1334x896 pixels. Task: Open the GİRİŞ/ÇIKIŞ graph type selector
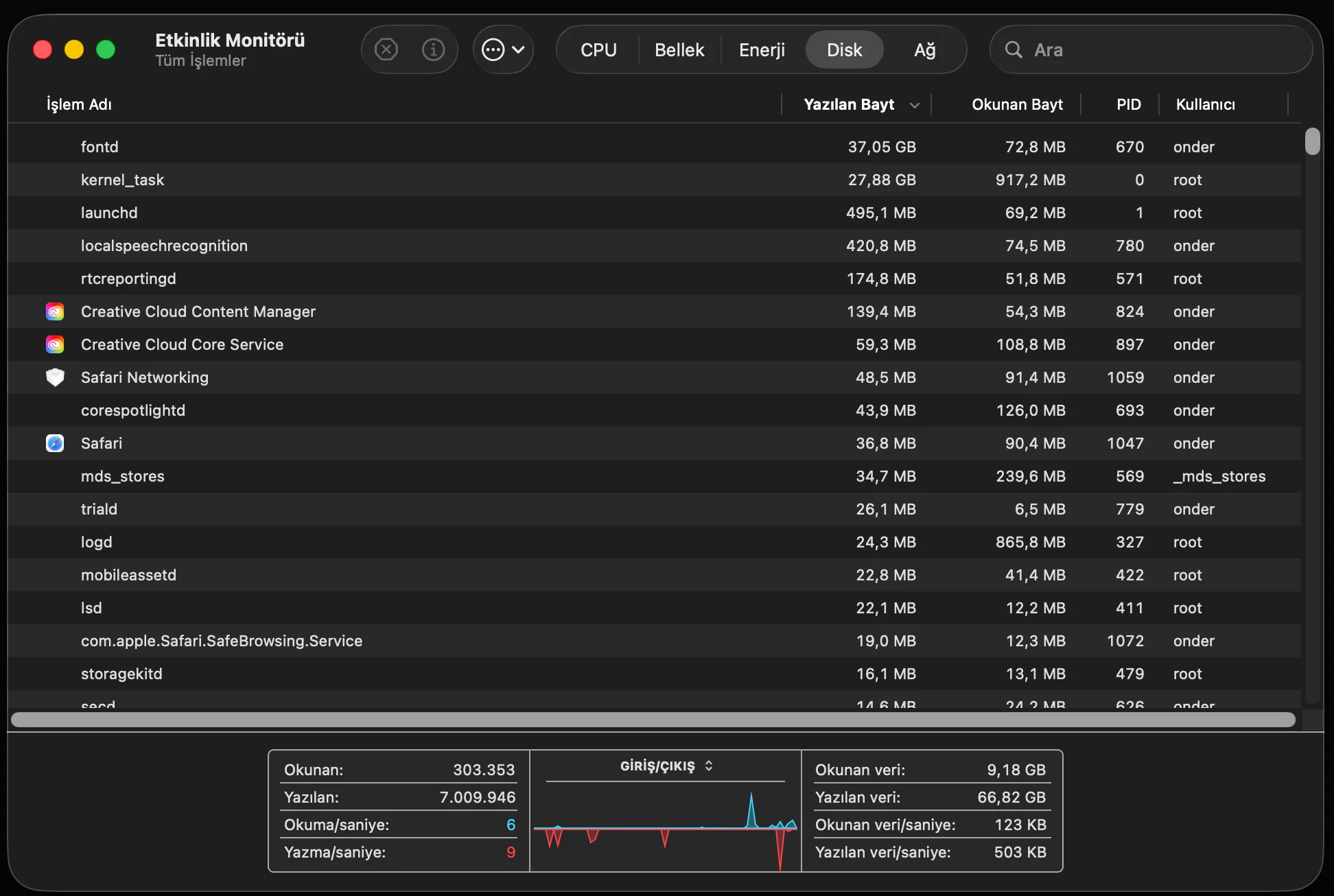(666, 766)
